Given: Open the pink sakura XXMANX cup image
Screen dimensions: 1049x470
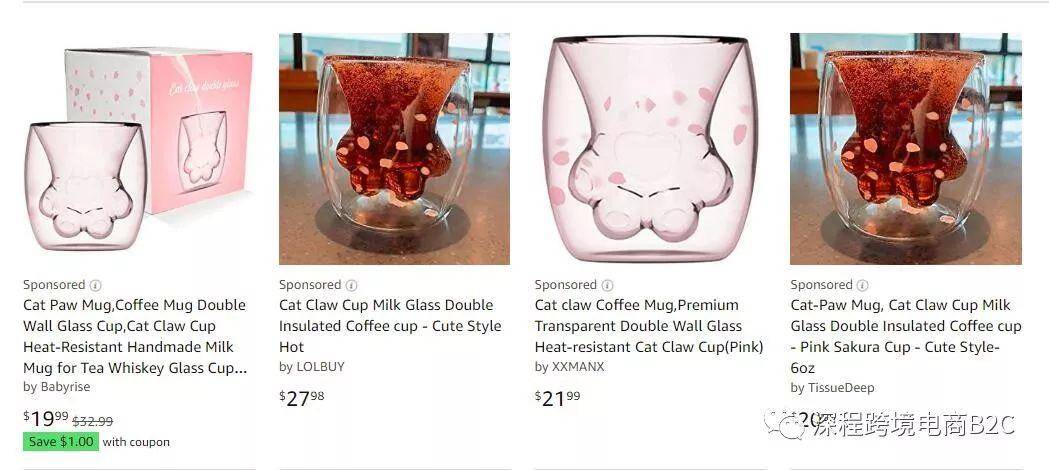Looking at the screenshot, I should coord(650,148).
